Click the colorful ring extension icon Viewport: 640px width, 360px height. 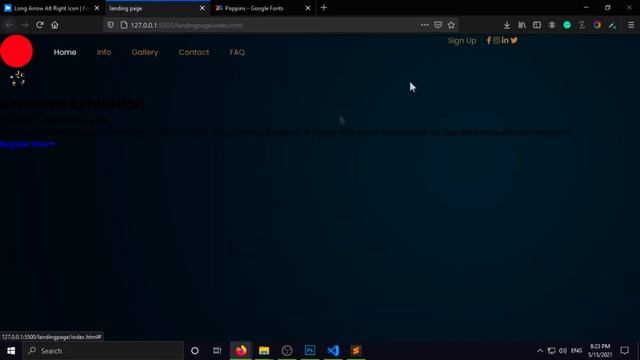pos(597,25)
